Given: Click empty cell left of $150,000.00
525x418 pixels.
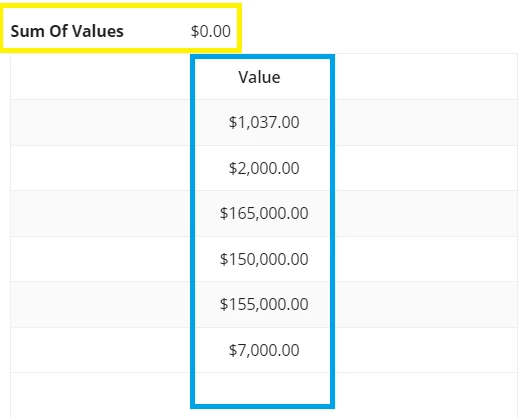Looking at the screenshot, I should (x=100, y=259).
